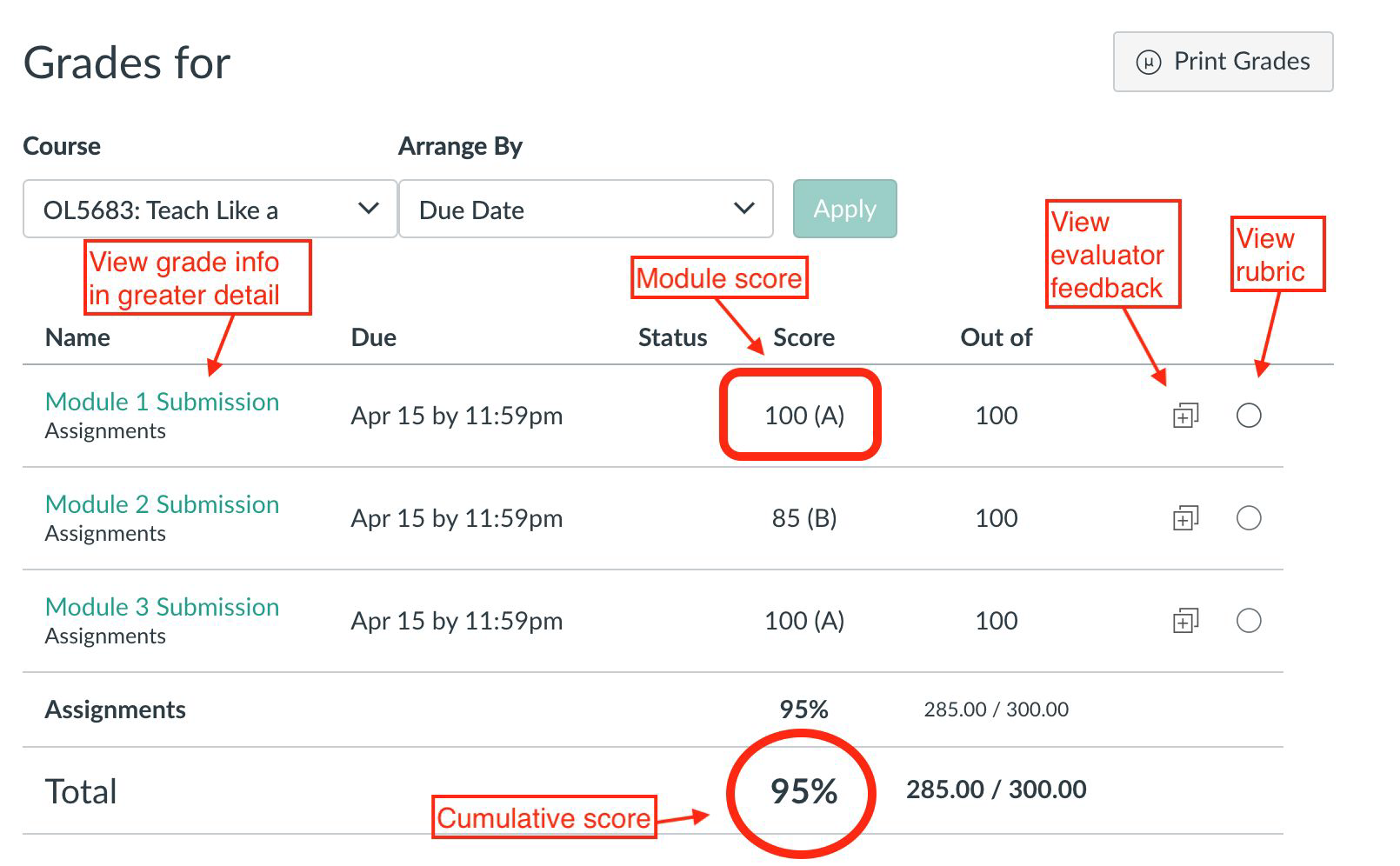Open evaluator feedback for Module 3 Submission

point(1185,621)
